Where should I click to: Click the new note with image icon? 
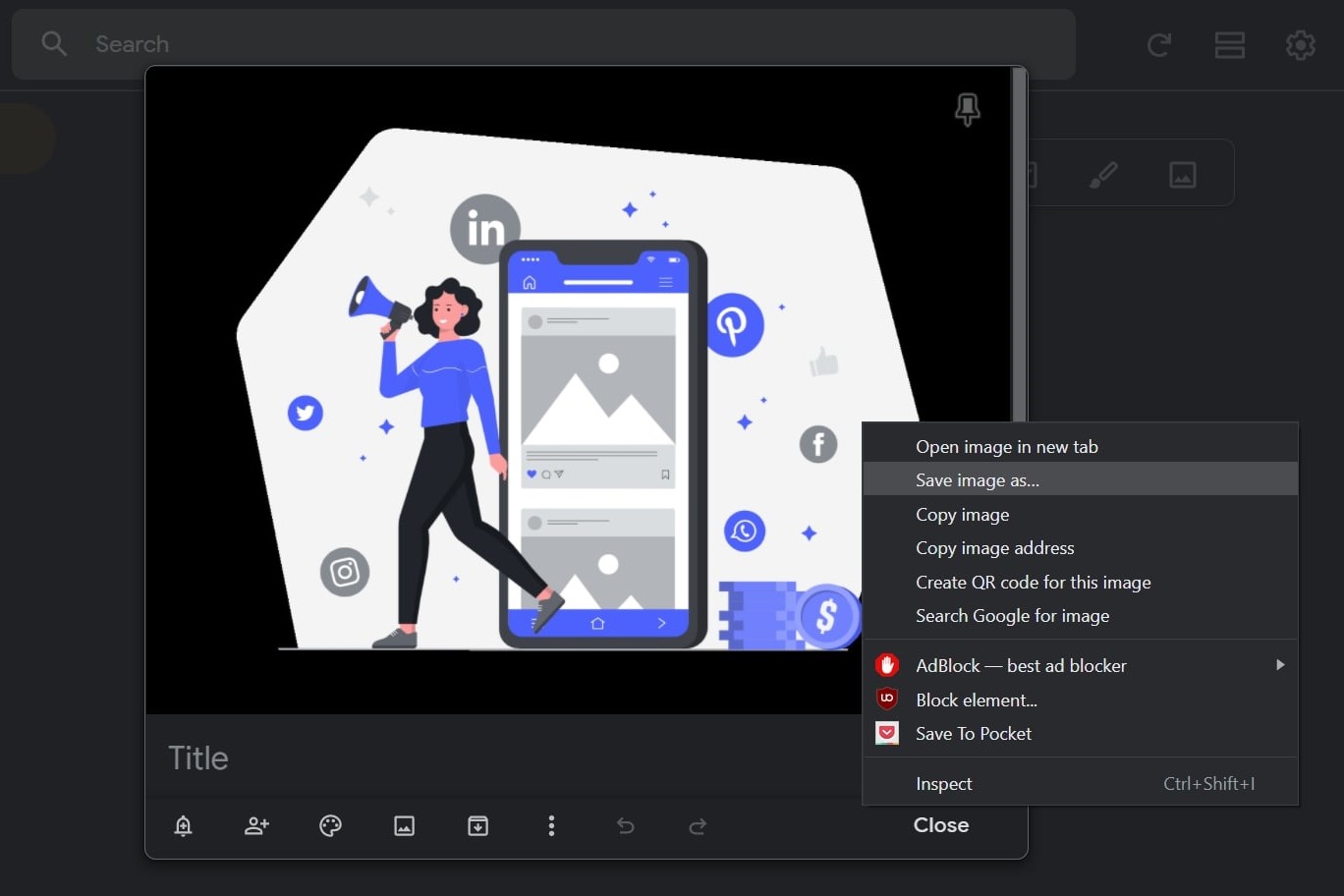(1182, 175)
